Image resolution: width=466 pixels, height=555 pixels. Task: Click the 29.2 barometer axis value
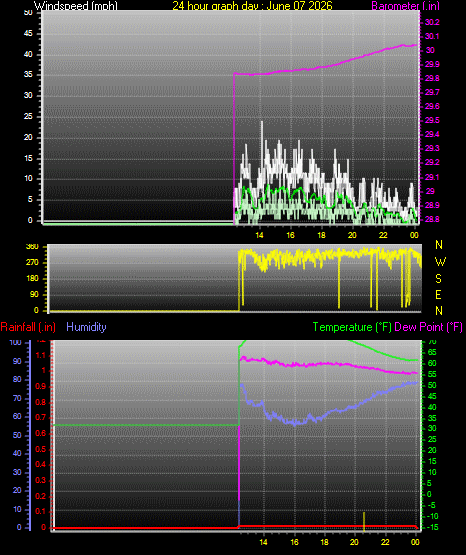point(432,162)
